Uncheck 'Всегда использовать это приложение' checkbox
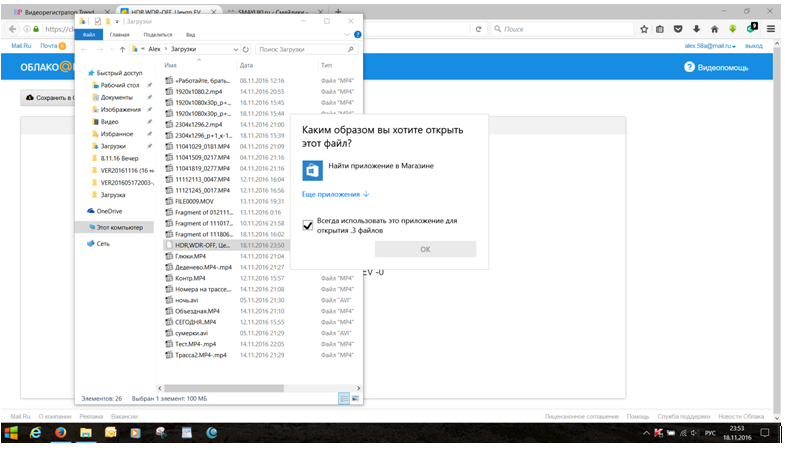The image size is (785, 450). pyautogui.click(x=308, y=225)
